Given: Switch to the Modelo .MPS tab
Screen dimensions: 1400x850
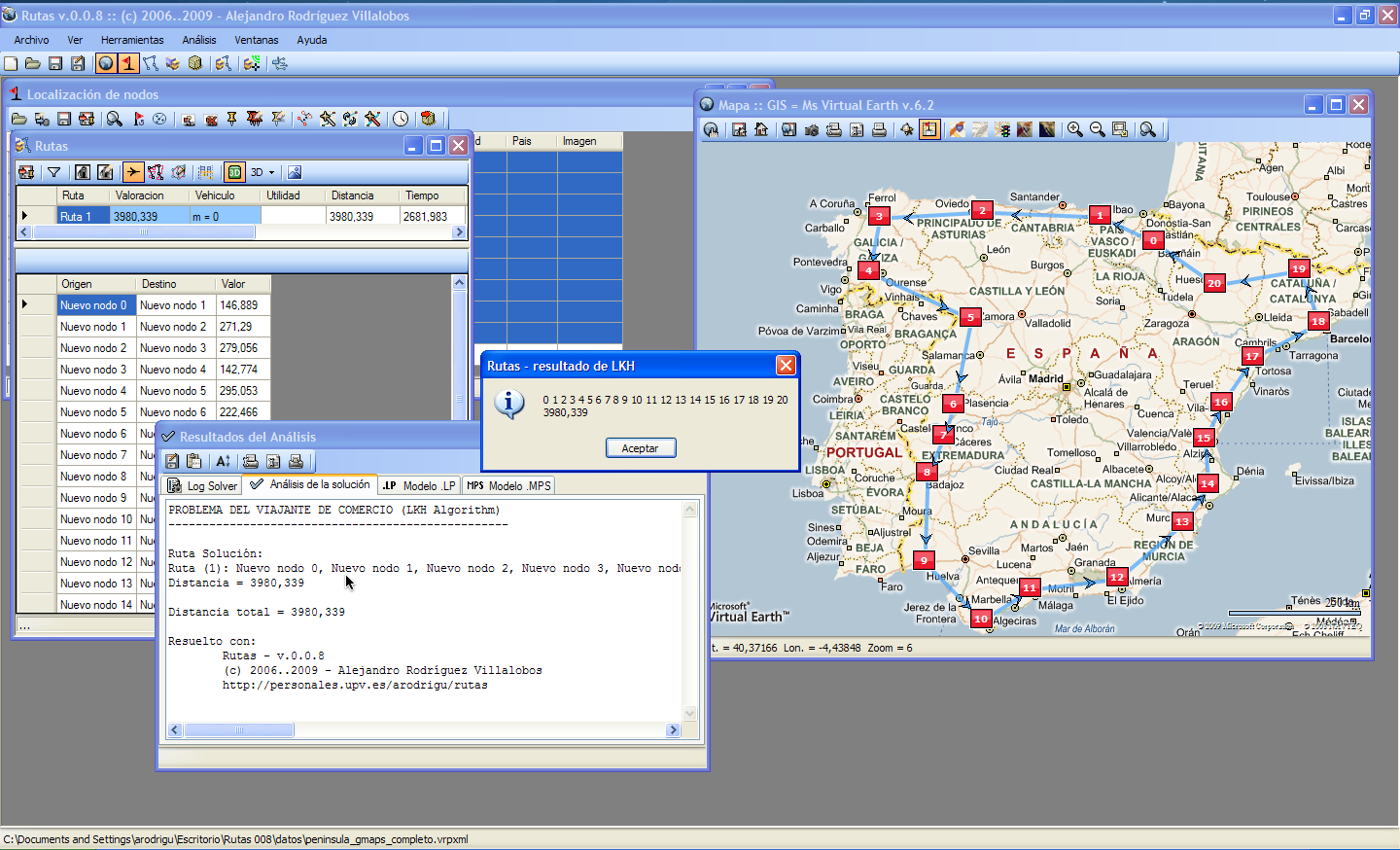Looking at the screenshot, I should pos(509,485).
